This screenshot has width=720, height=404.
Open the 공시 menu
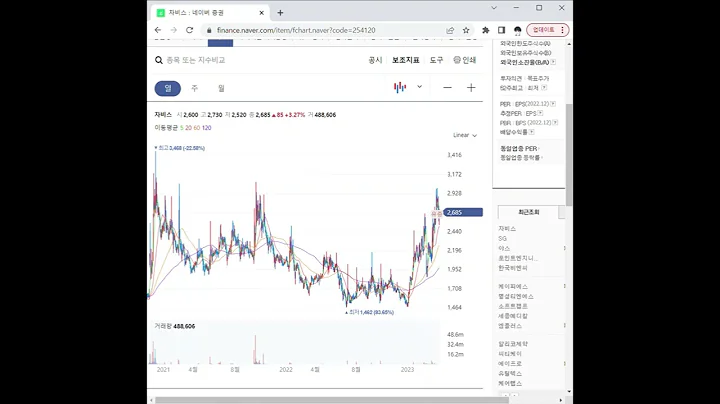pyautogui.click(x=375, y=60)
